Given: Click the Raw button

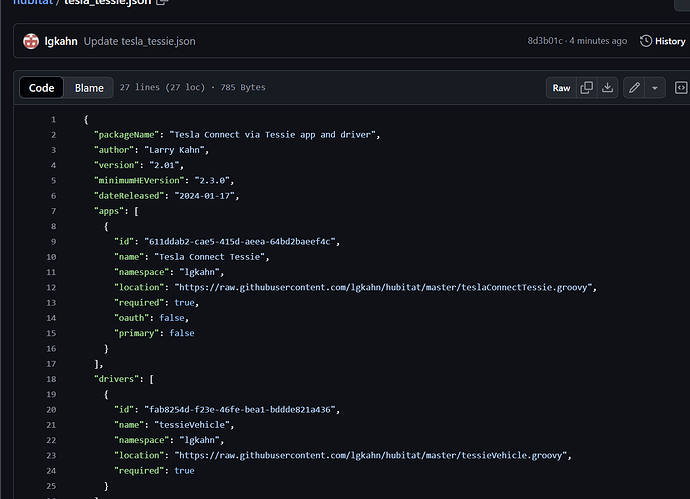Looking at the screenshot, I should [562, 88].
